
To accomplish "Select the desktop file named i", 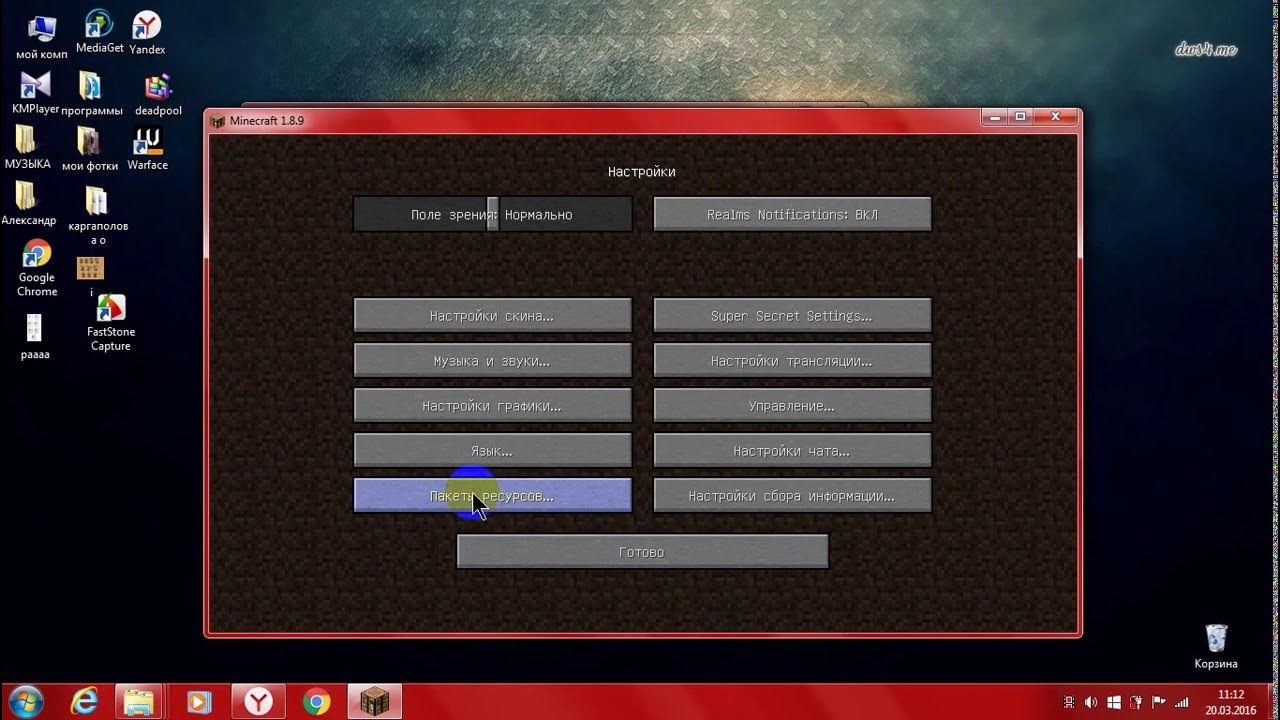I will (x=91, y=277).
